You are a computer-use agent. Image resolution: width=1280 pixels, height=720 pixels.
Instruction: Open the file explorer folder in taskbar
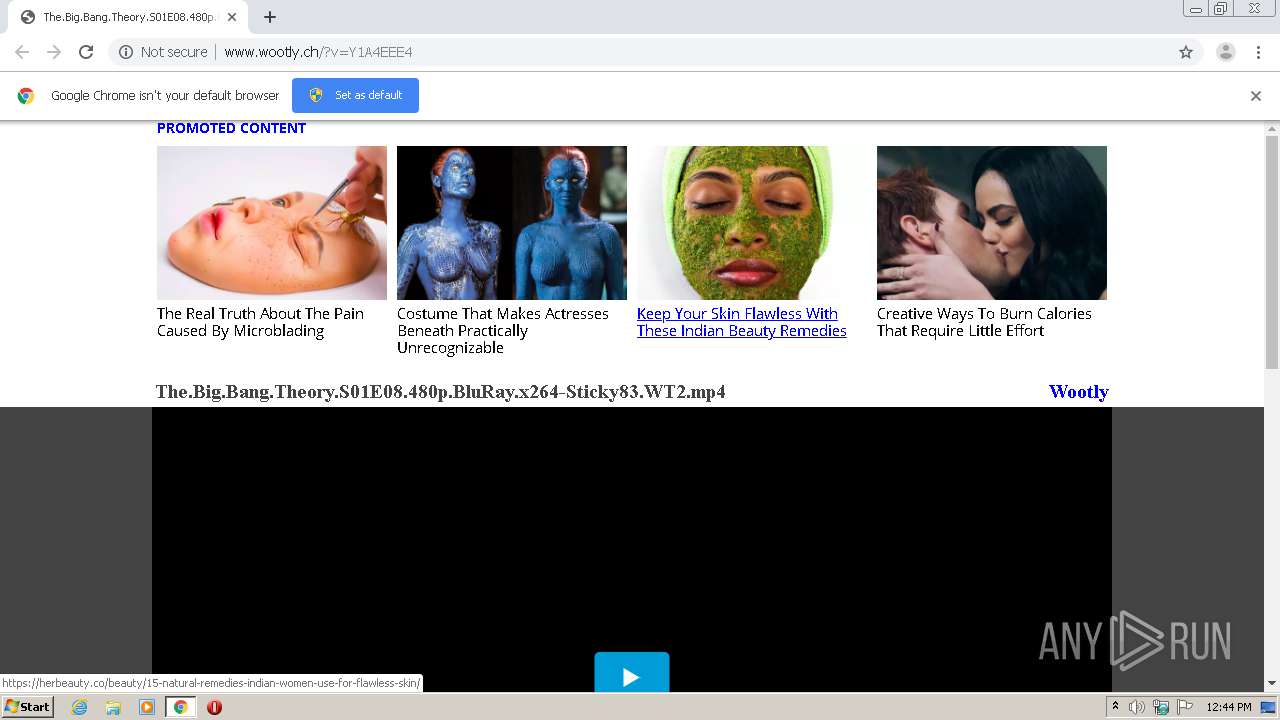click(113, 707)
